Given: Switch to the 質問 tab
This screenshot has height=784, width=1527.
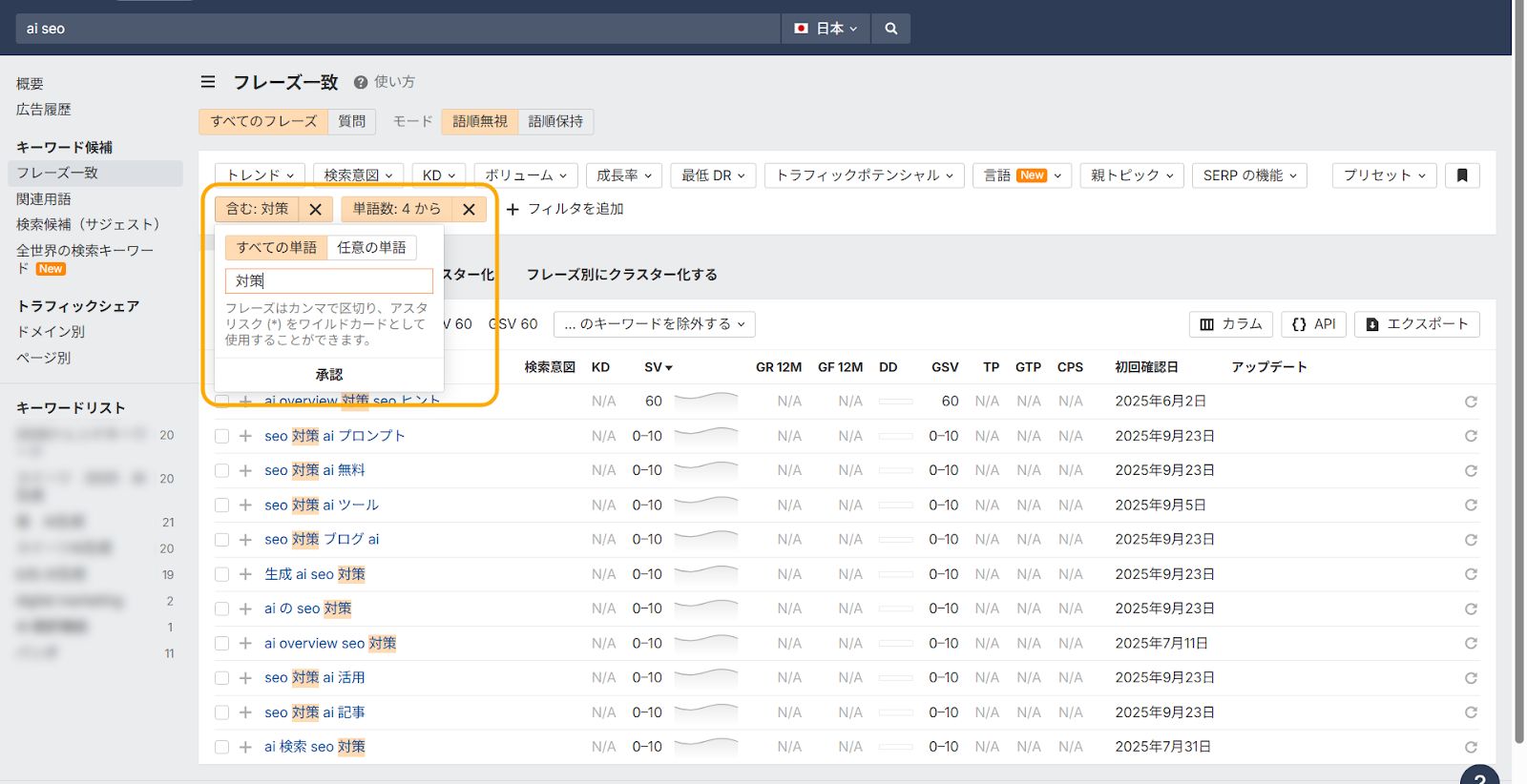Looking at the screenshot, I should pos(352,121).
